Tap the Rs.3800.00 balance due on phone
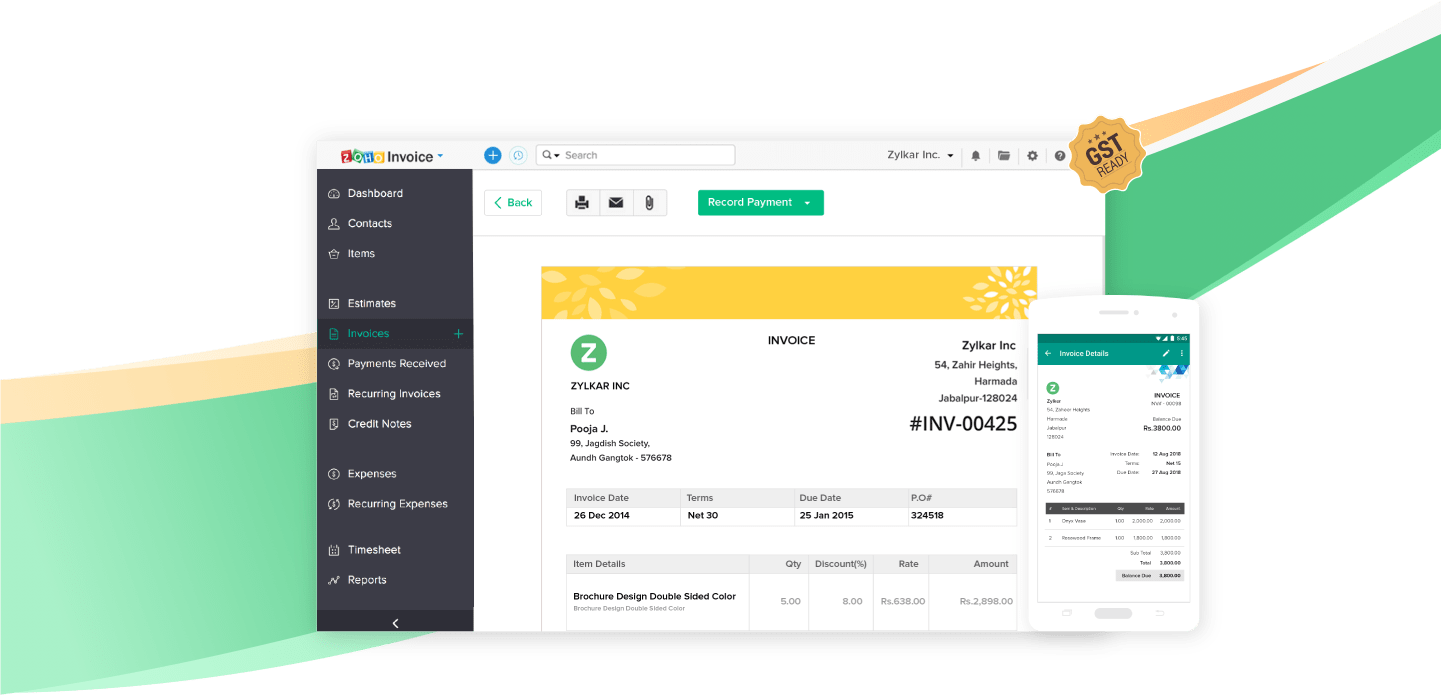 (x=1162, y=428)
